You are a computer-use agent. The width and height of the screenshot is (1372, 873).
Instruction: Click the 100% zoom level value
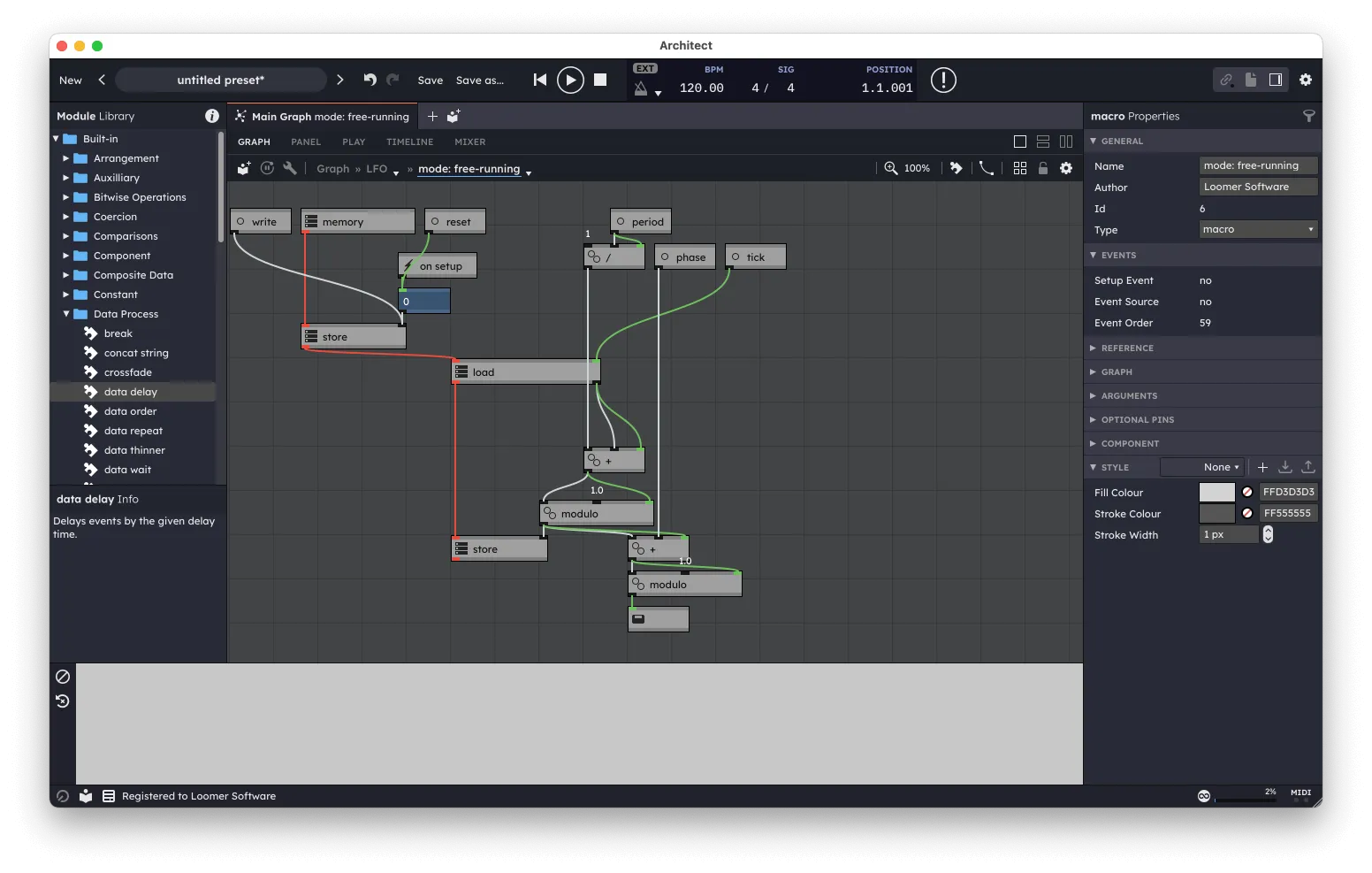pos(917,168)
